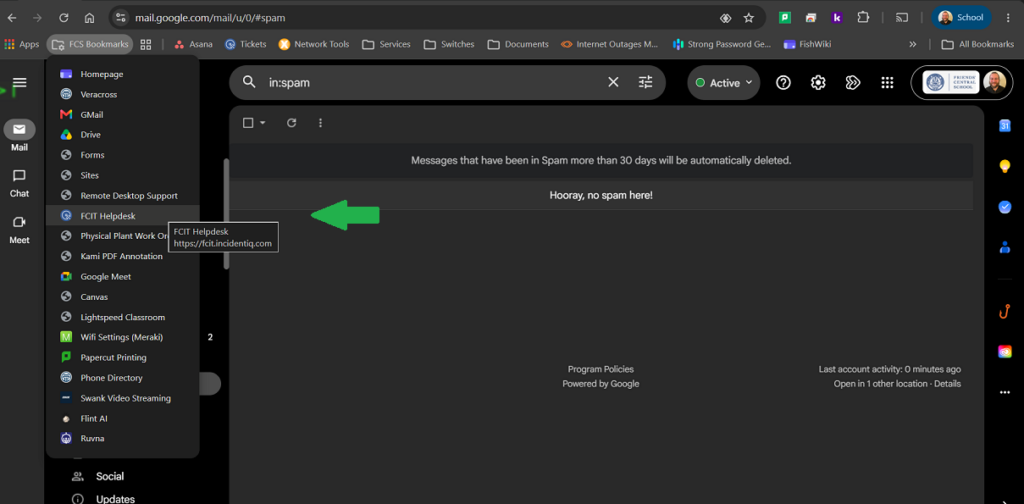This screenshot has height=504, width=1024.
Task: Select Sites in the bookmarks menu
Action: [x=123, y=176]
